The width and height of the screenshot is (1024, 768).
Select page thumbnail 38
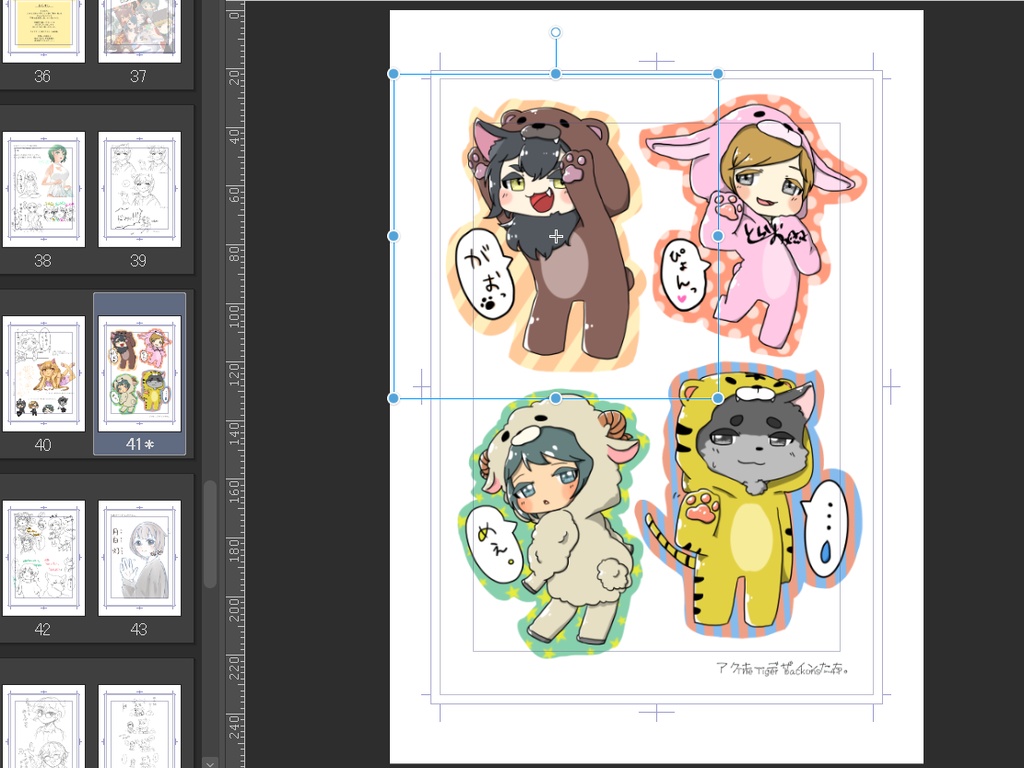point(44,189)
